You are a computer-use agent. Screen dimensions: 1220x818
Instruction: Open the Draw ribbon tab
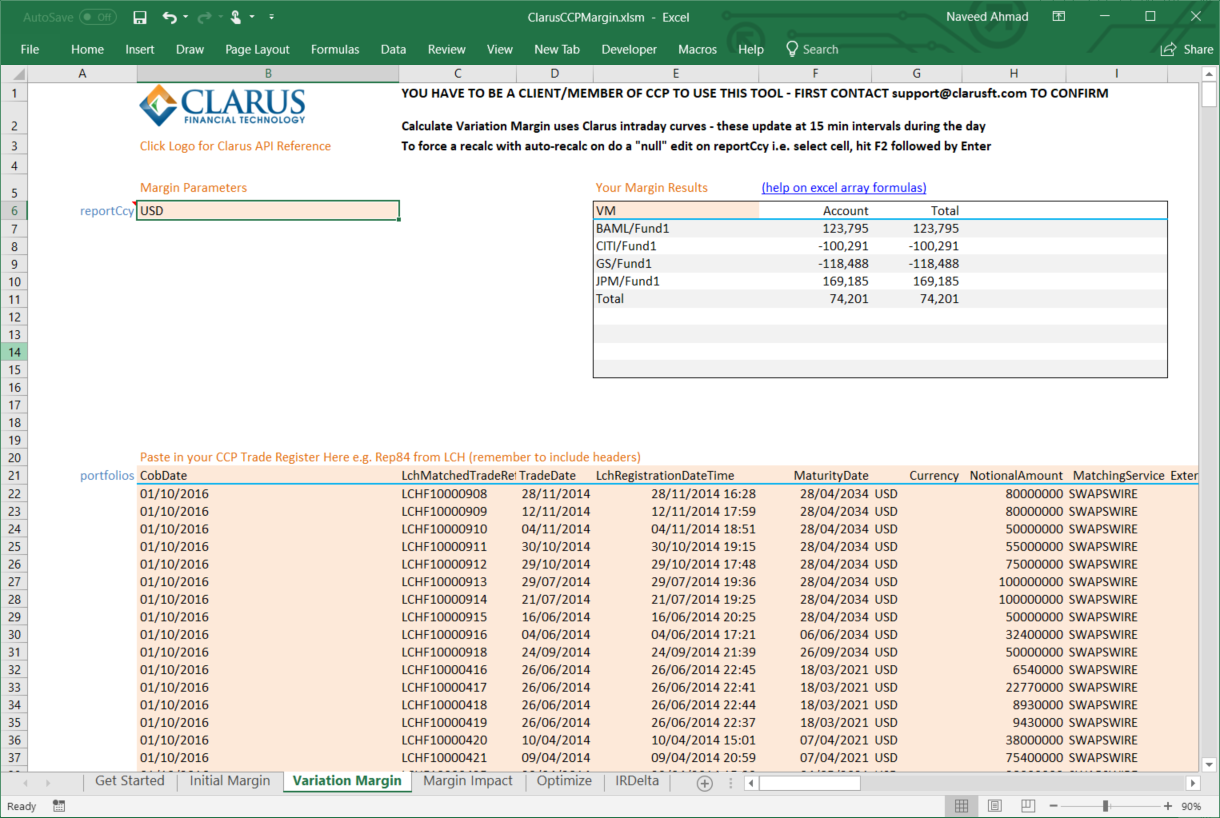[x=190, y=49]
